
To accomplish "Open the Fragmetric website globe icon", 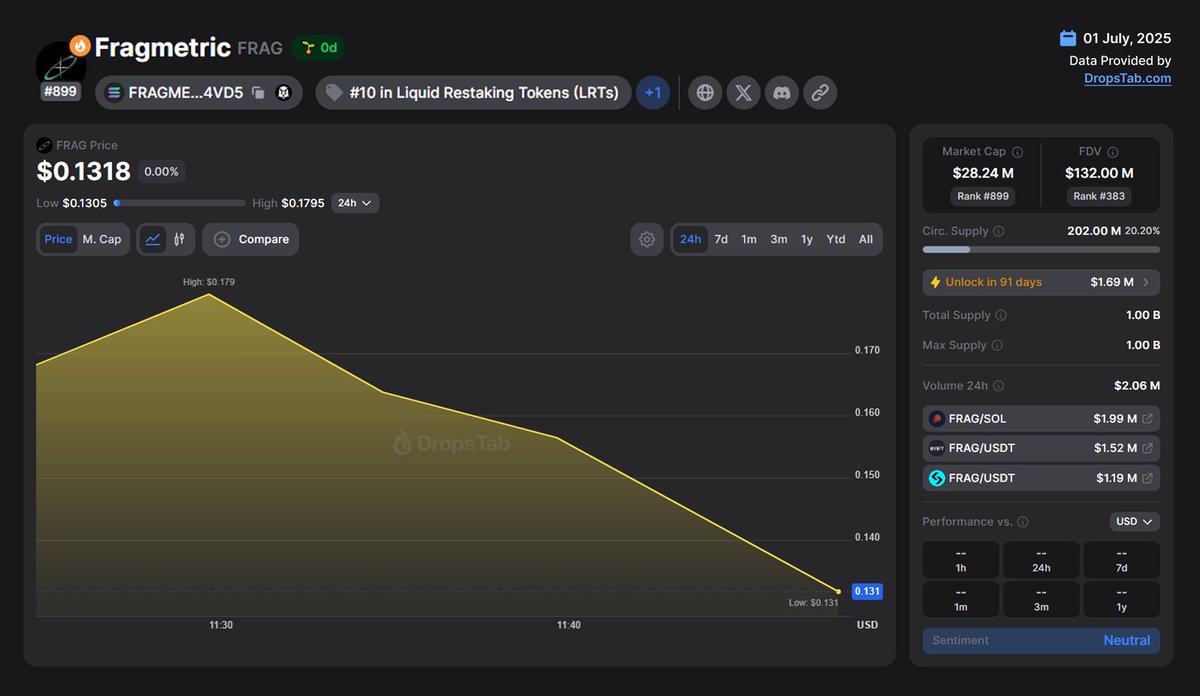I will coord(705,93).
